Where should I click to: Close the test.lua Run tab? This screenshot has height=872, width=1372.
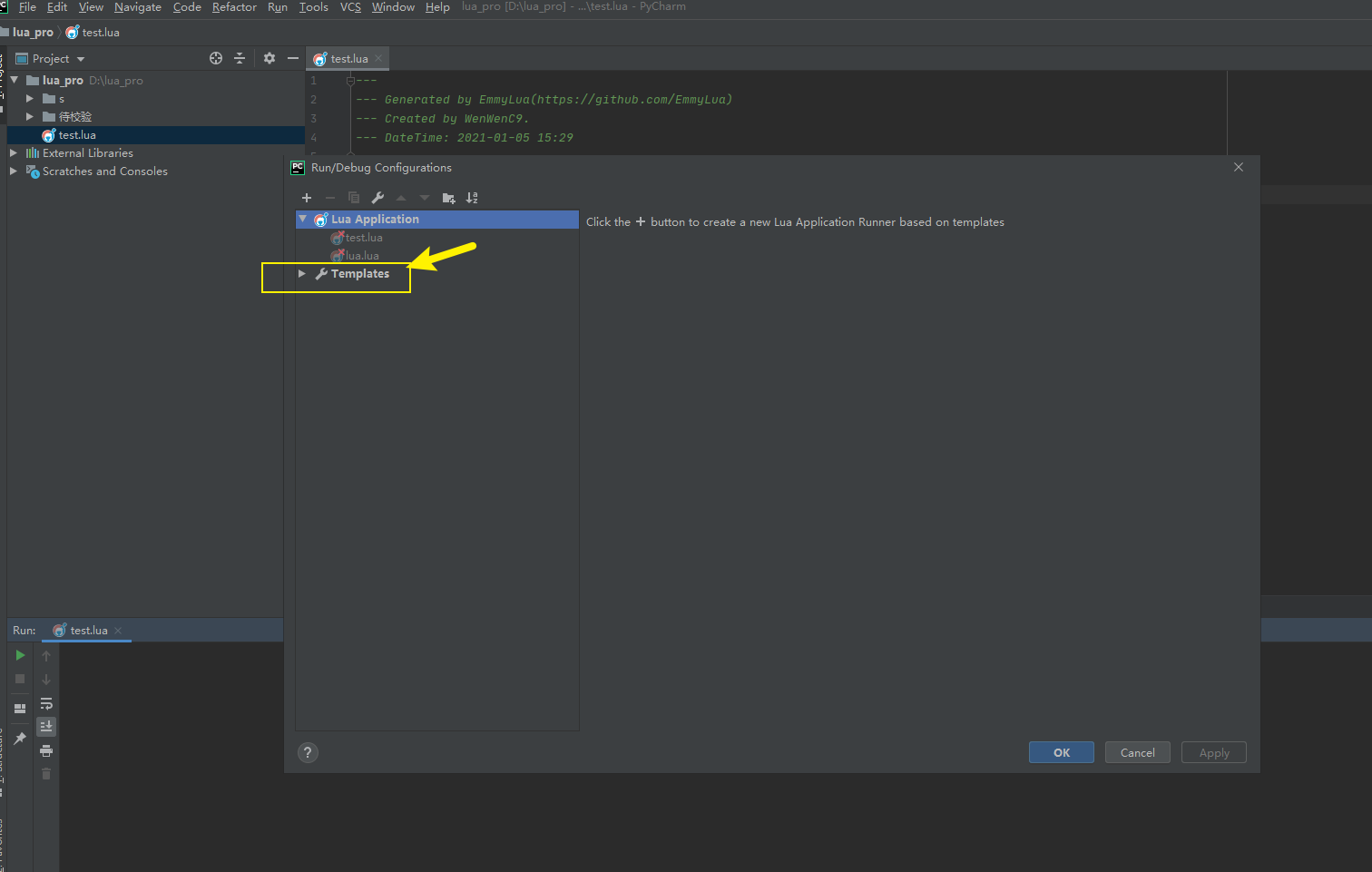click(x=118, y=631)
